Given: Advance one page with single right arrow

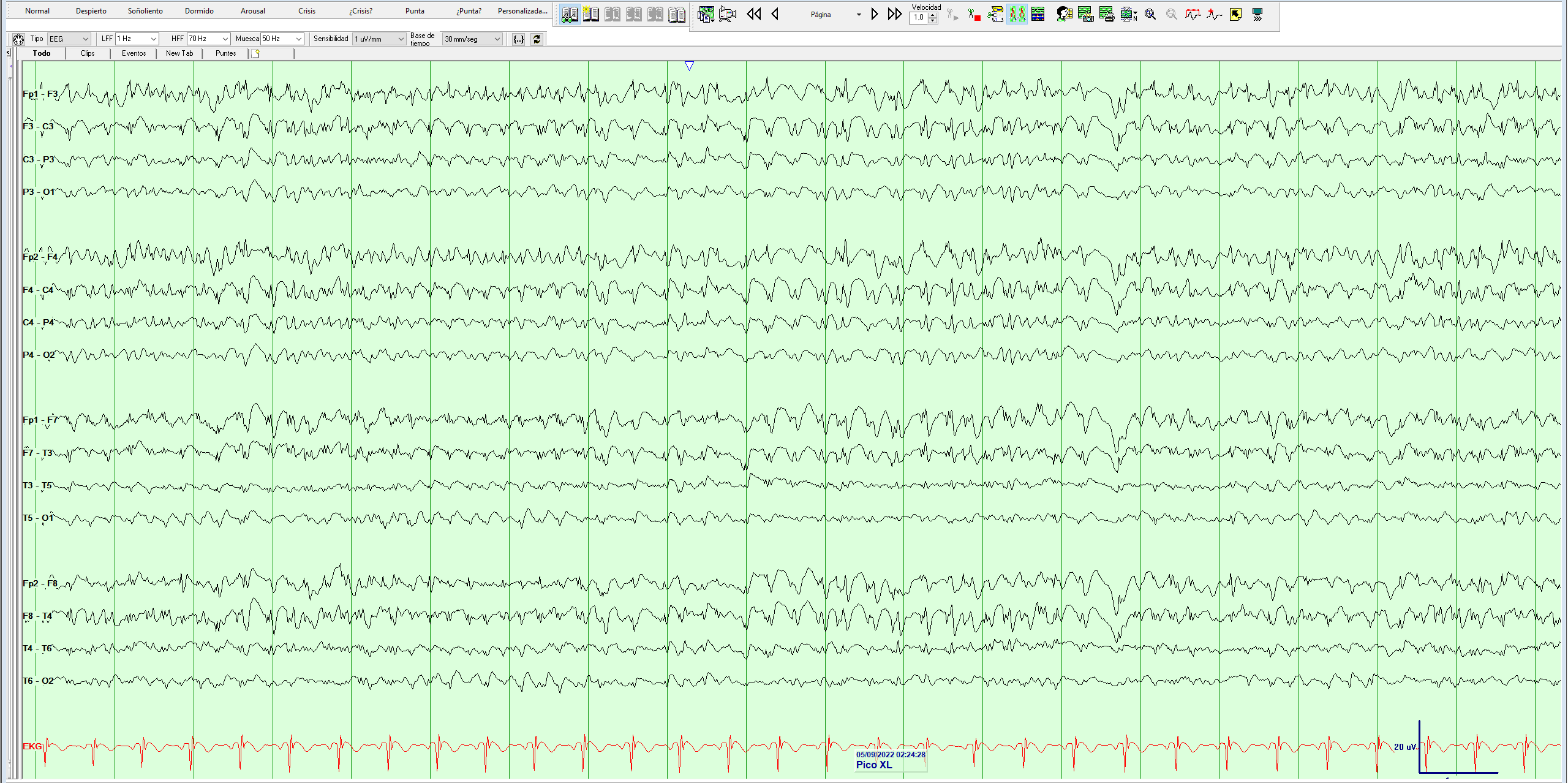Looking at the screenshot, I should 875,14.
